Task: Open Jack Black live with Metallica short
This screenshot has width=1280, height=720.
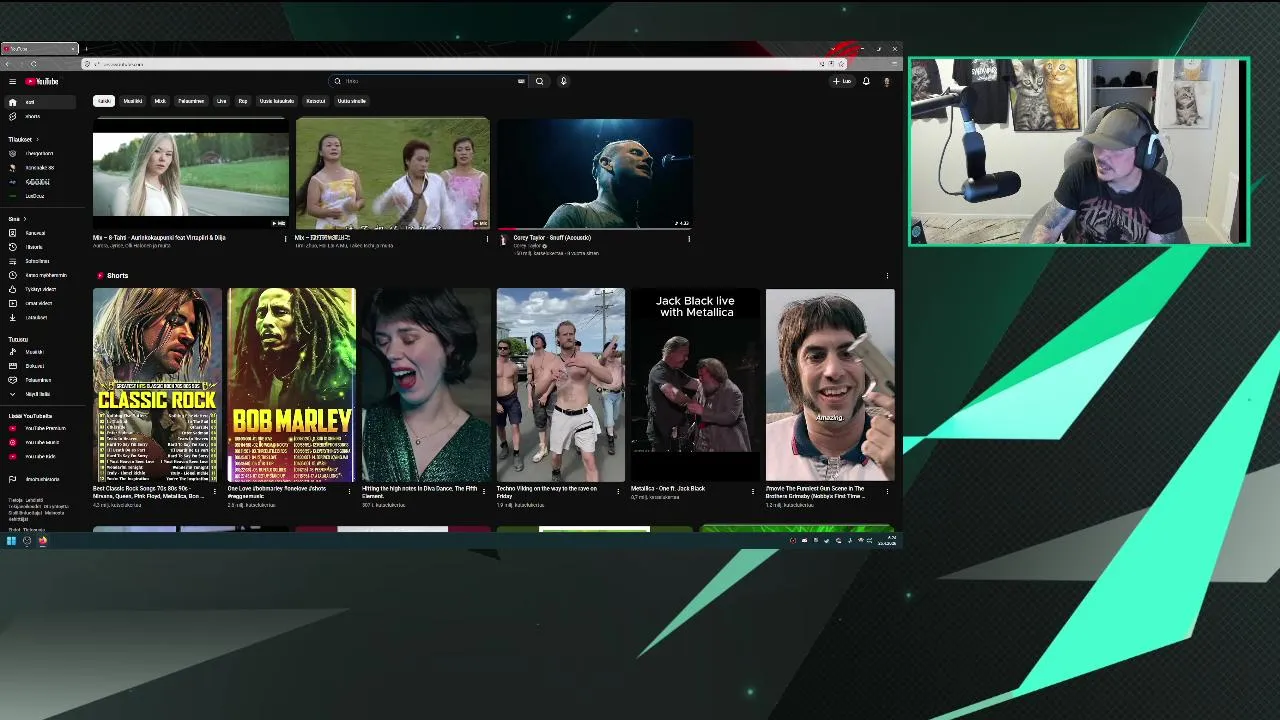Action: [695, 385]
